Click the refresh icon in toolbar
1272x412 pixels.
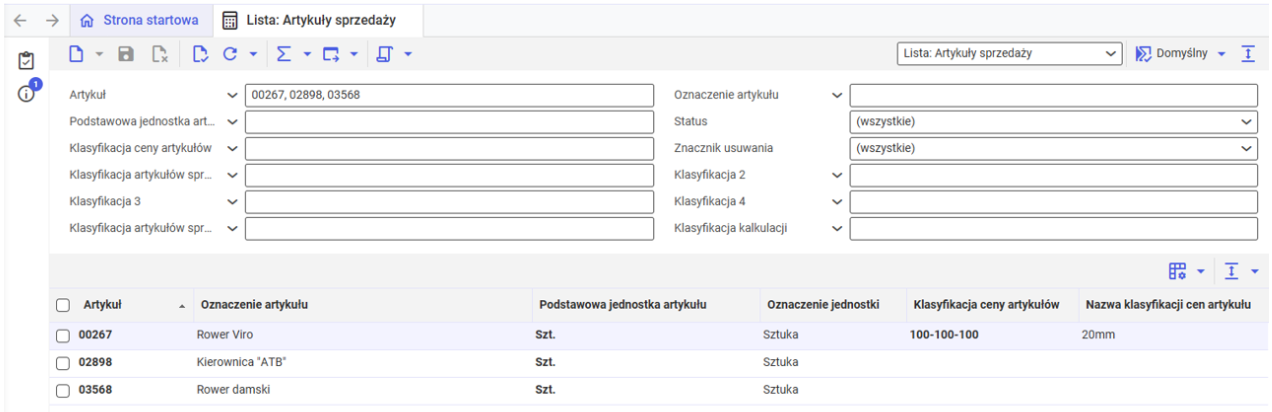[229, 54]
